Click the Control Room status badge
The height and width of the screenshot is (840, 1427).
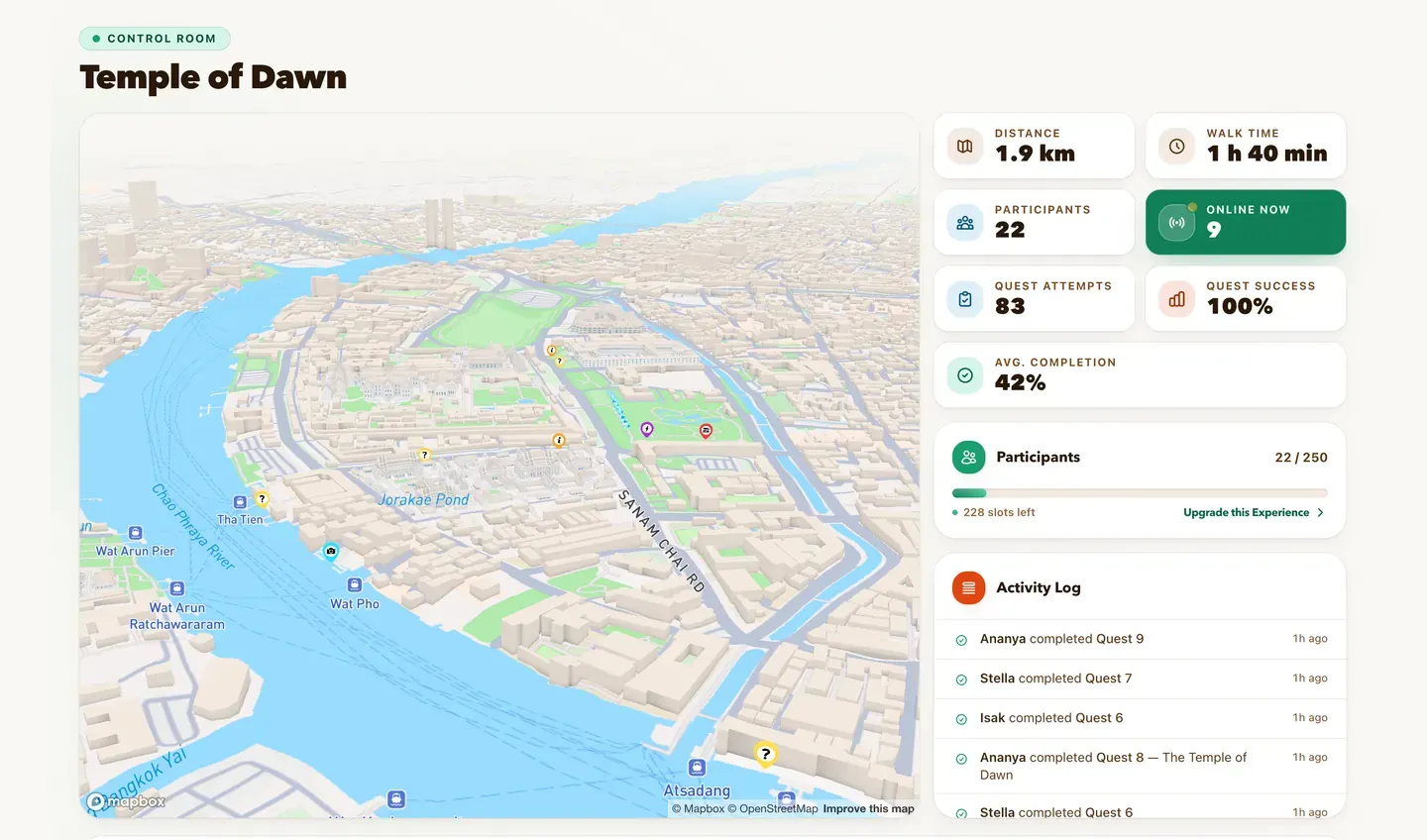pos(155,39)
